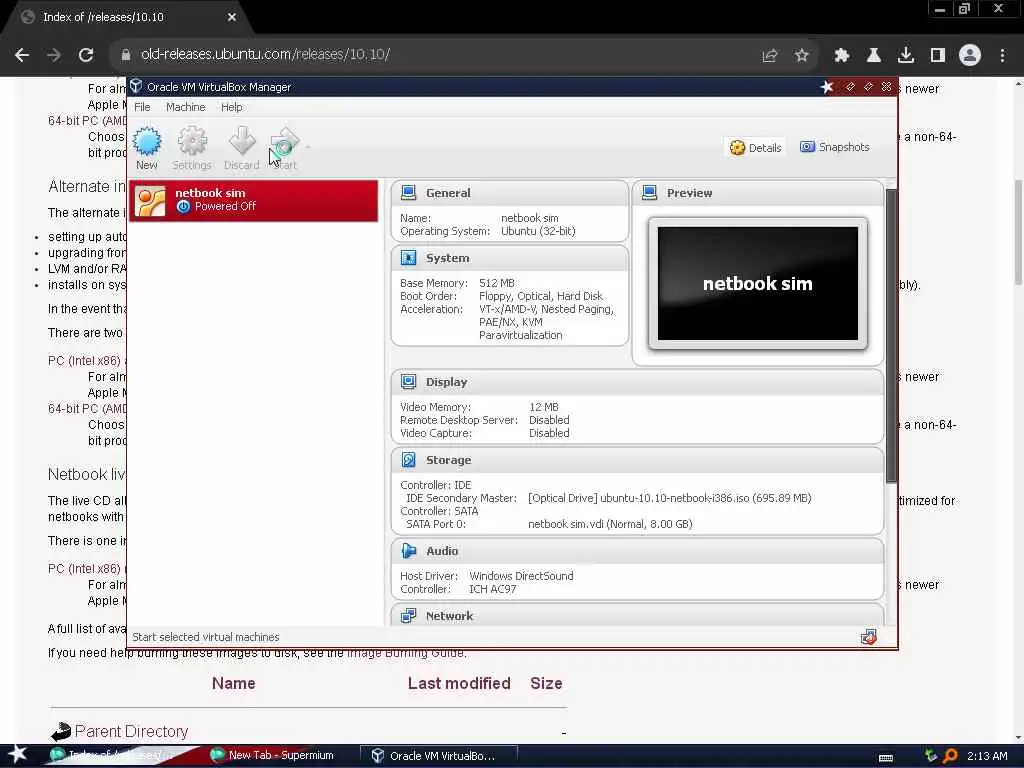This screenshot has width=1024, height=768.
Task: Sort by the Size column header link
Action: click(x=546, y=683)
